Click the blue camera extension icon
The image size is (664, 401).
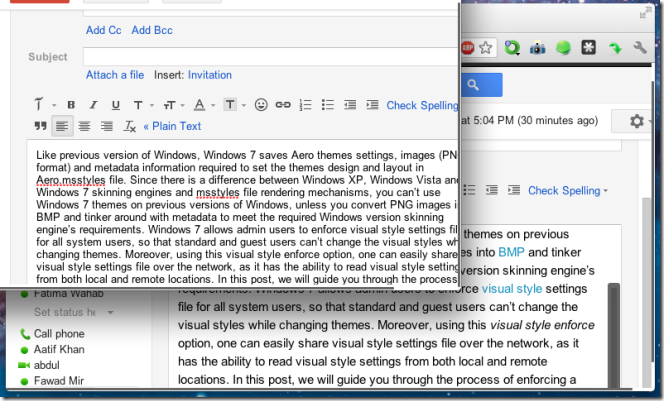tap(537, 48)
